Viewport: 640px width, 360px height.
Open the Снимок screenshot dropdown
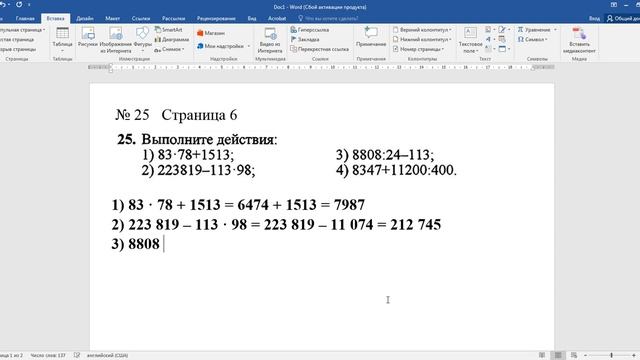pyautogui.click(x=169, y=49)
